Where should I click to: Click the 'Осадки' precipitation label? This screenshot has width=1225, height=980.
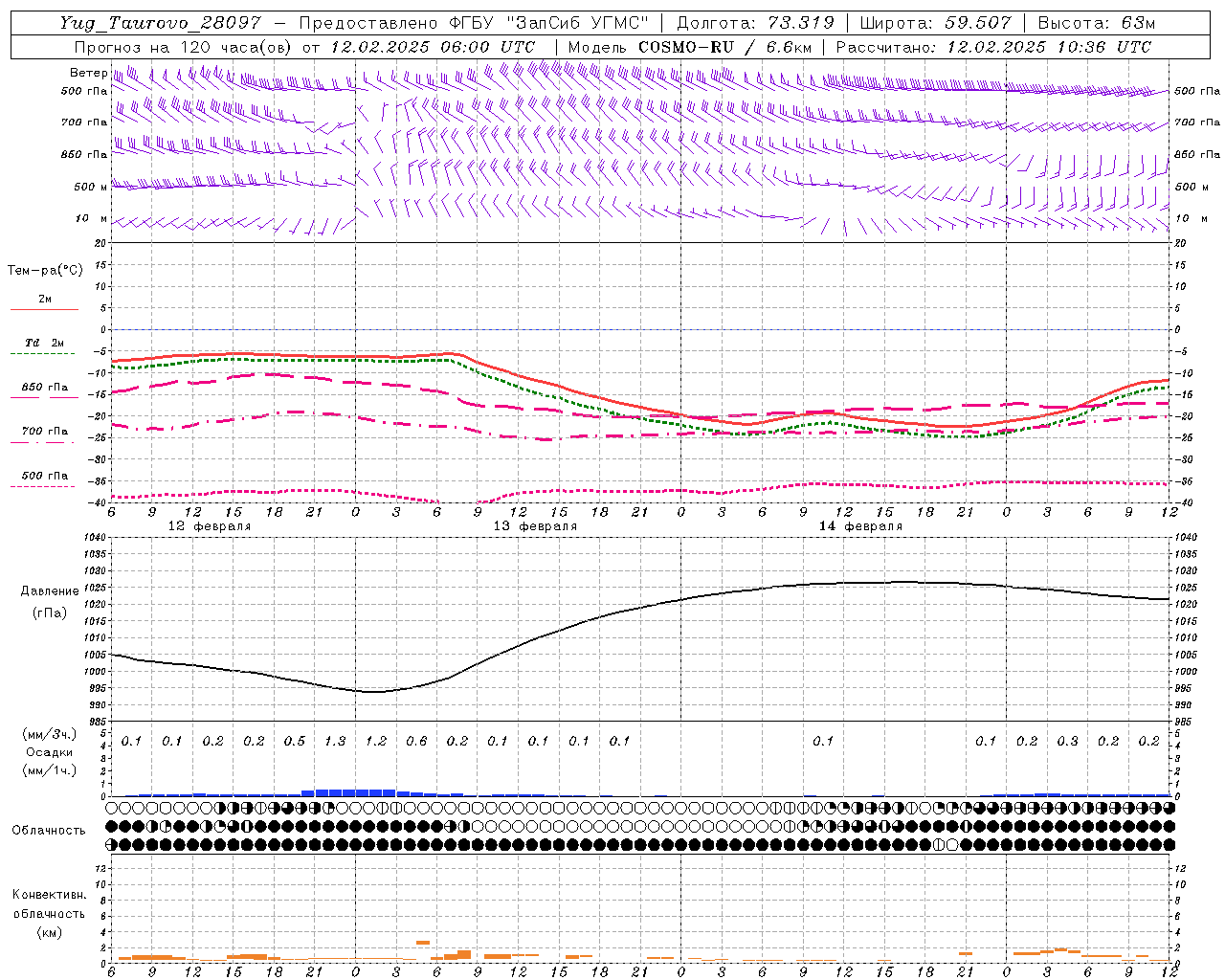tap(50, 752)
